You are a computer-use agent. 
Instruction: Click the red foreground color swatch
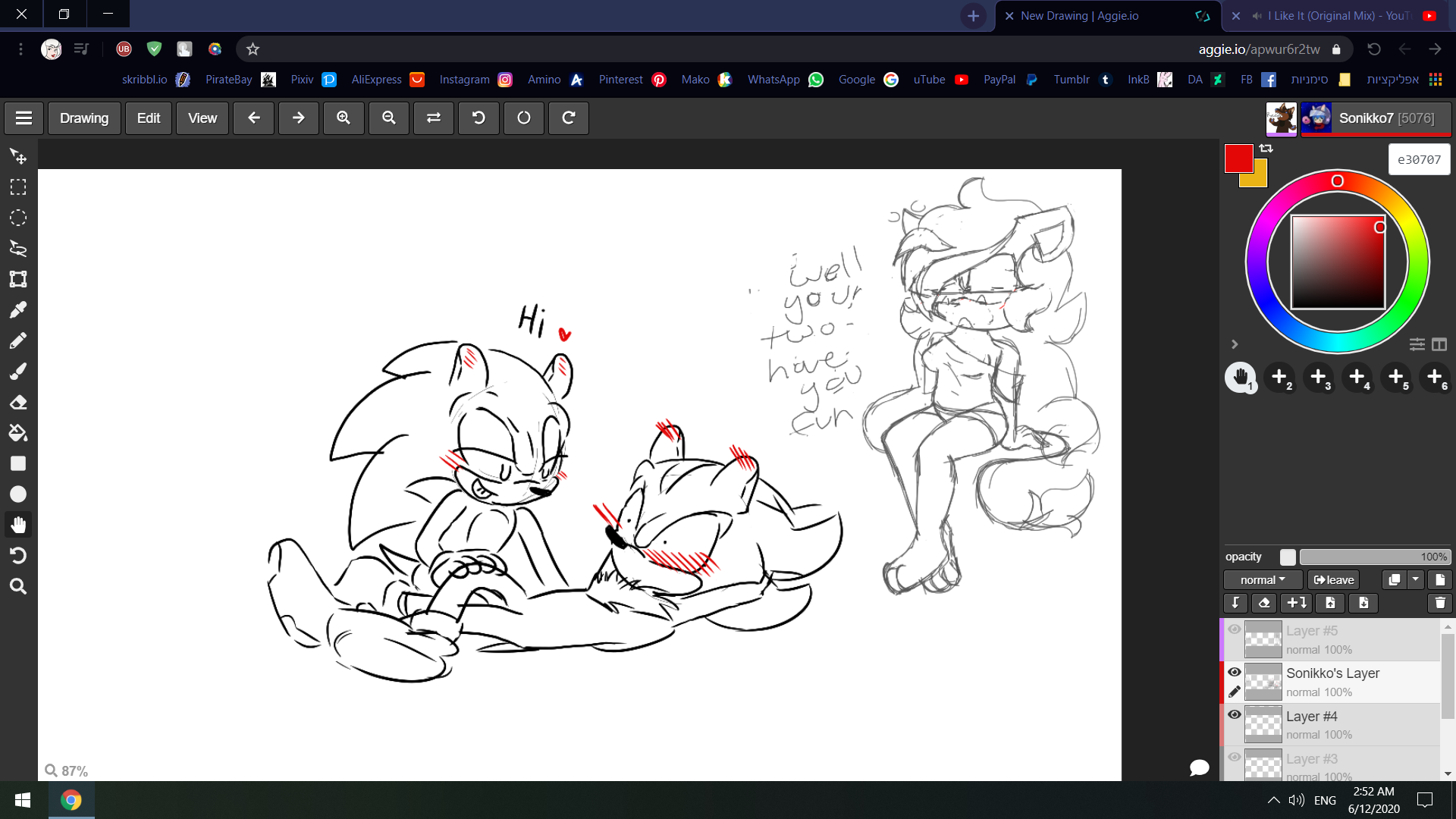(1238, 158)
